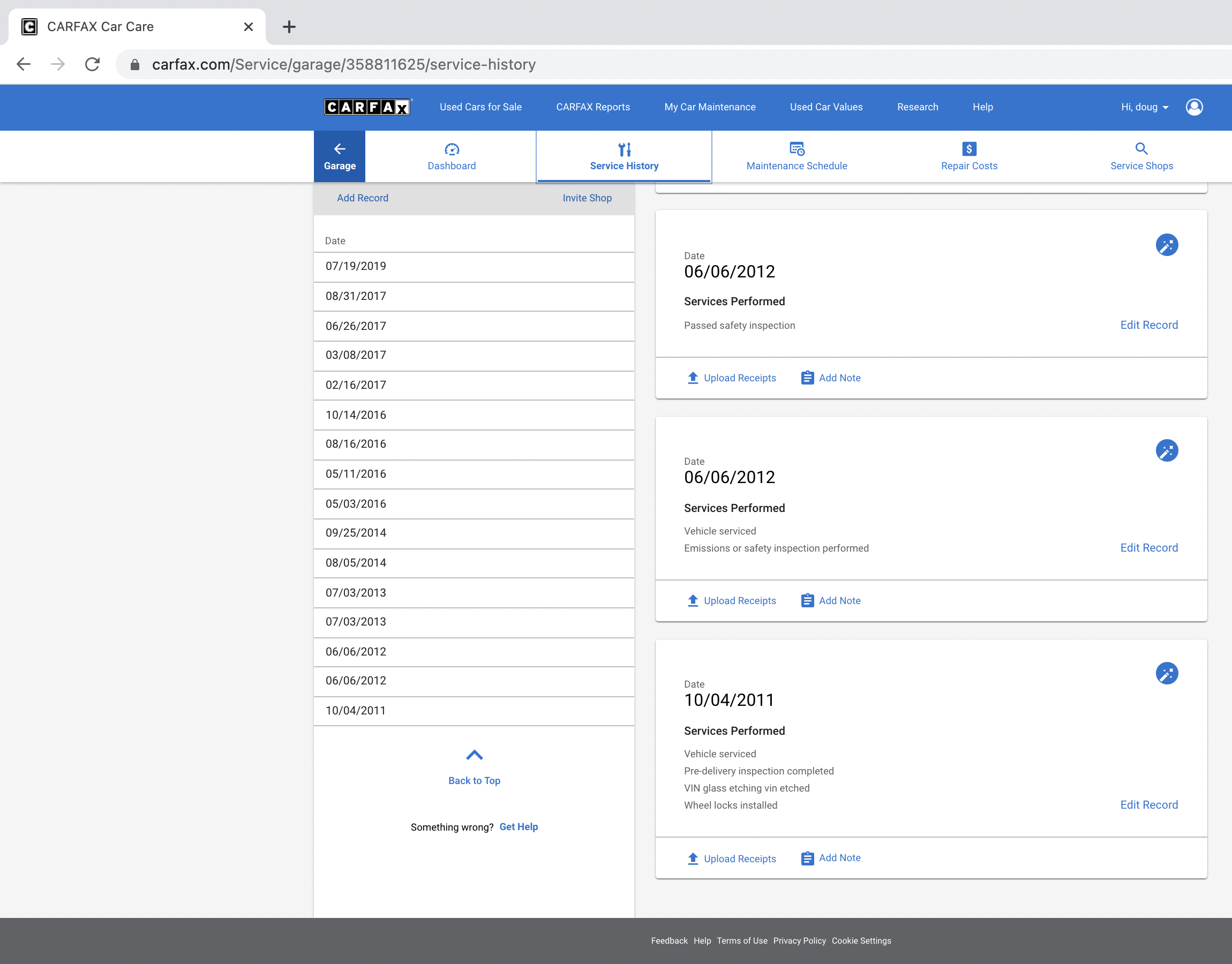Viewport: 1232px width, 964px height.
Task: Click Add Note on passed safety inspection card
Action: click(831, 378)
